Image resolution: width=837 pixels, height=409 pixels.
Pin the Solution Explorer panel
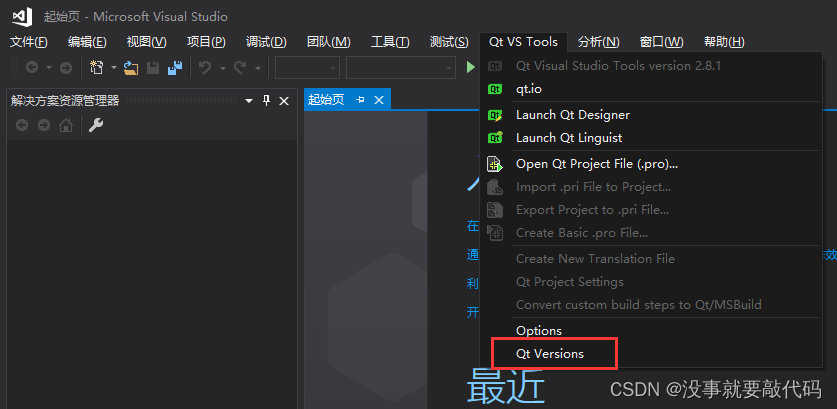tap(266, 100)
